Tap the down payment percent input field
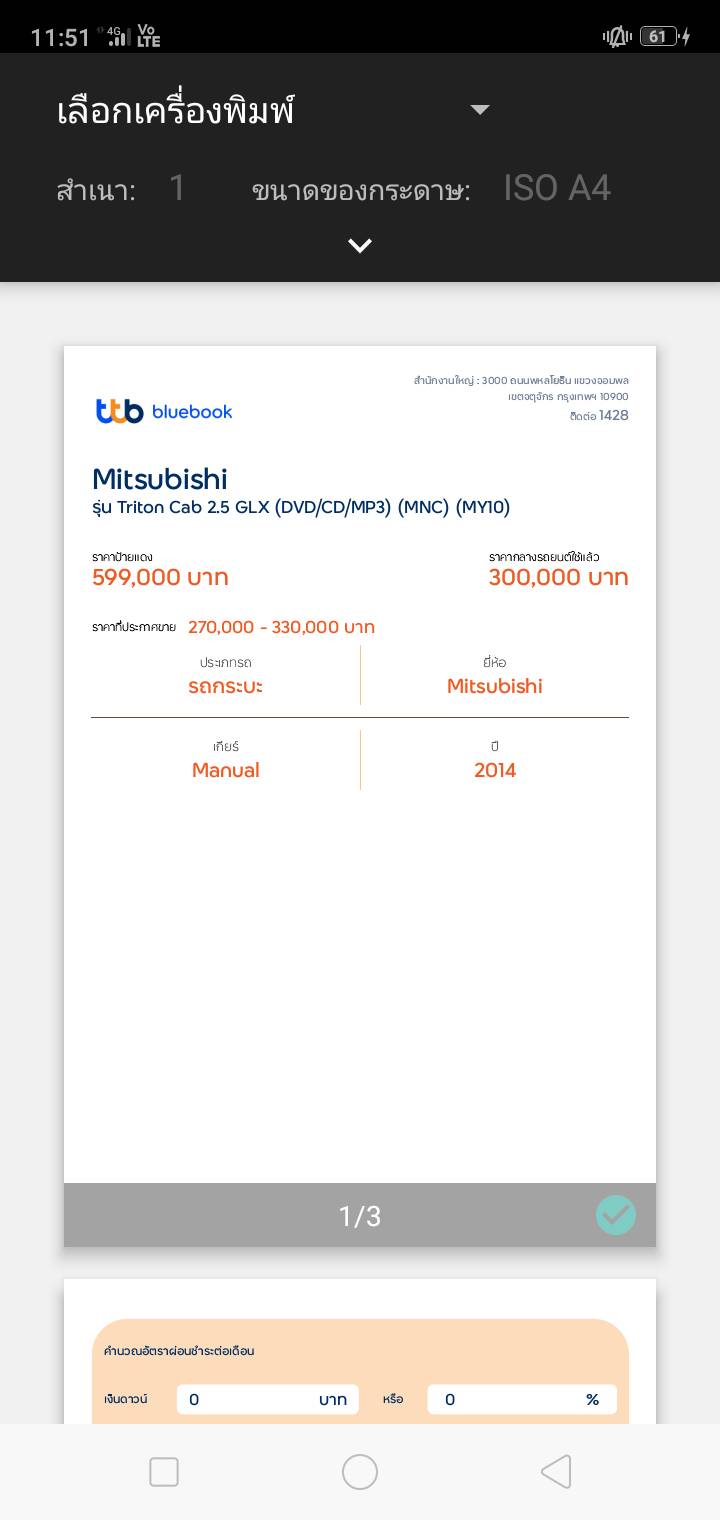The height and width of the screenshot is (1520, 720). [521, 1399]
